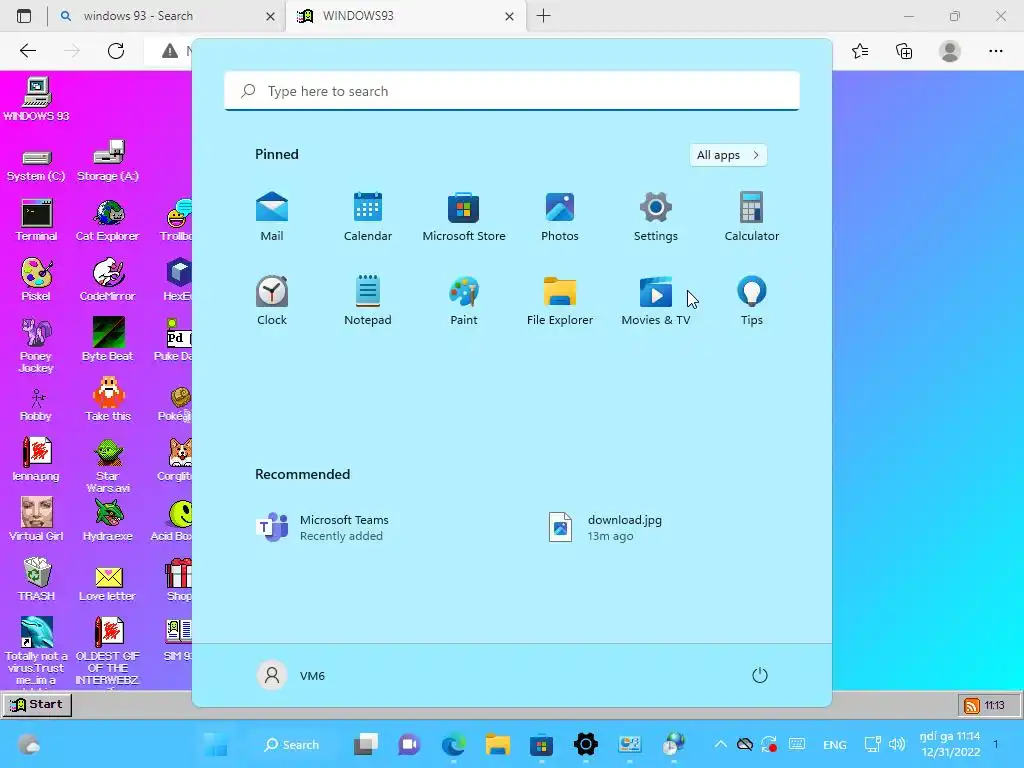Open recommended Microsoft Teams item
Image resolution: width=1024 pixels, height=768 pixels.
(323, 528)
